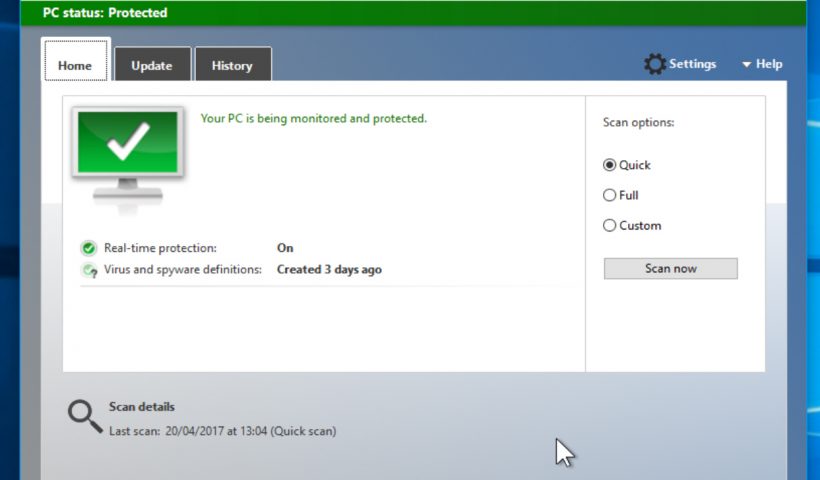Click the Scan details magnifying glass icon
Viewport: 820px width, 480px height.
pos(85,417)
